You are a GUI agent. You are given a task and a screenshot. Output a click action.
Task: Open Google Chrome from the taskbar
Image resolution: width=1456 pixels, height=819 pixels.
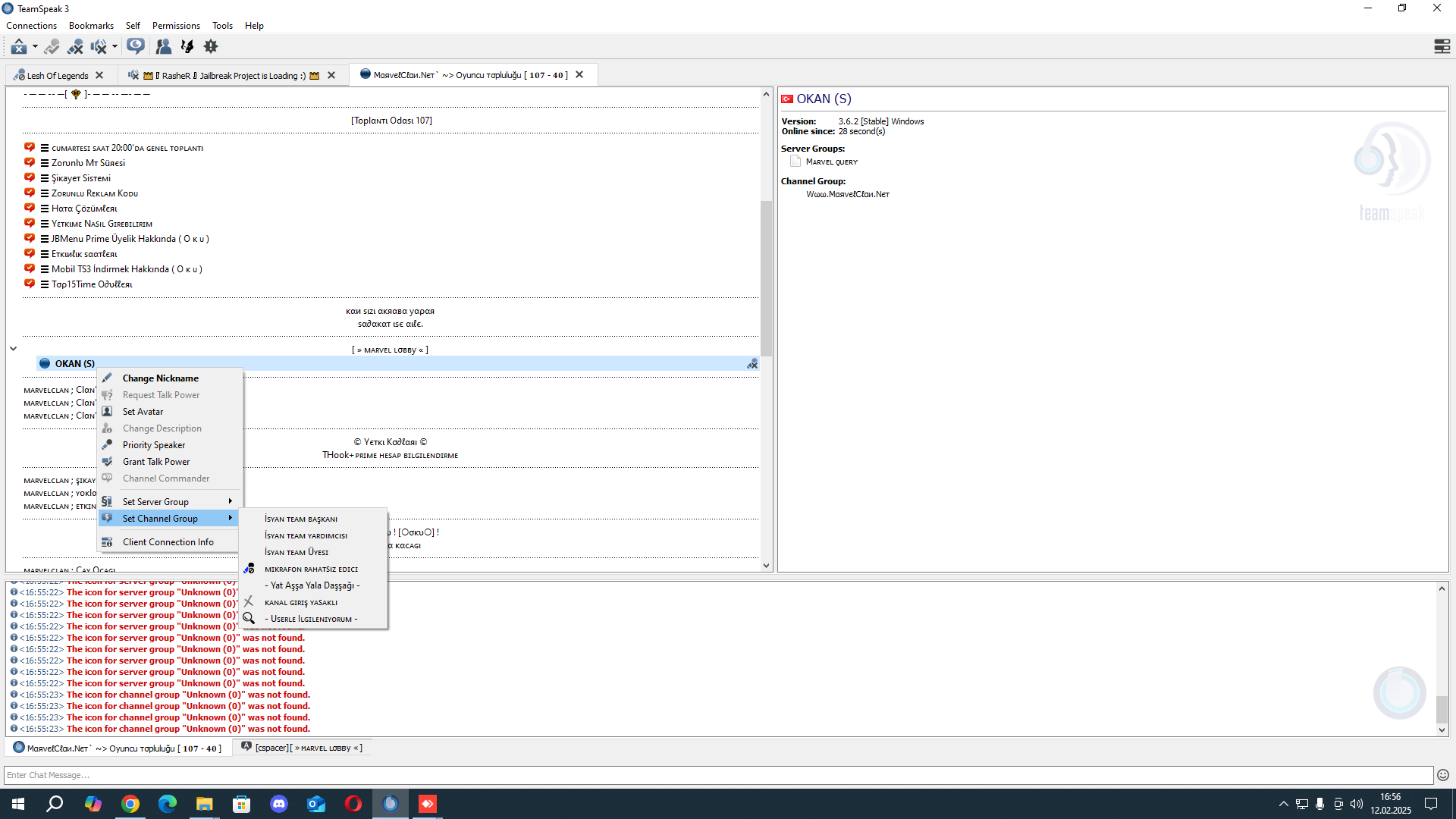[130, 804]
